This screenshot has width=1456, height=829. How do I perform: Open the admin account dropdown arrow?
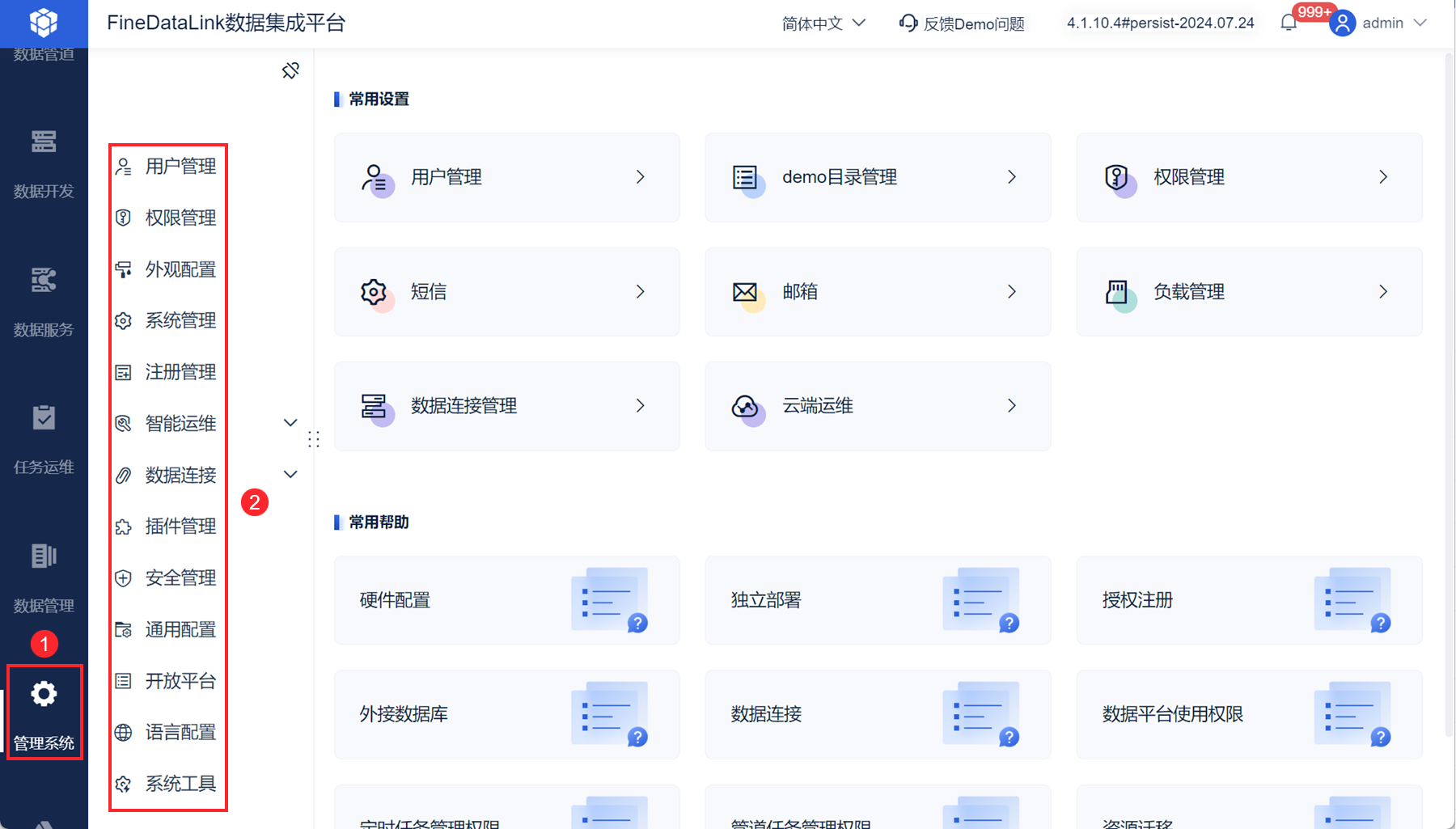1420,23
